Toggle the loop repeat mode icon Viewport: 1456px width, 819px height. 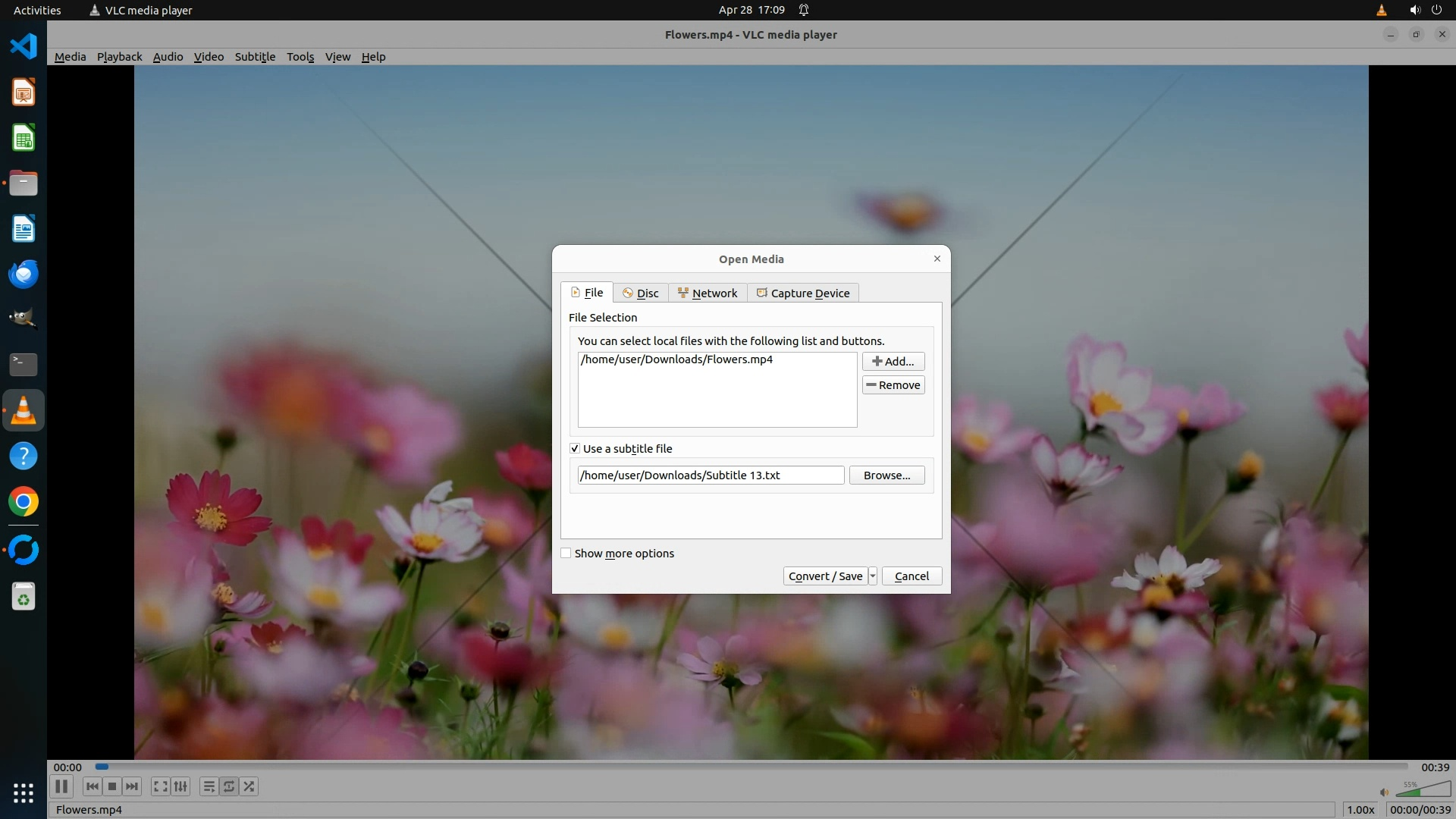(229, 786)
